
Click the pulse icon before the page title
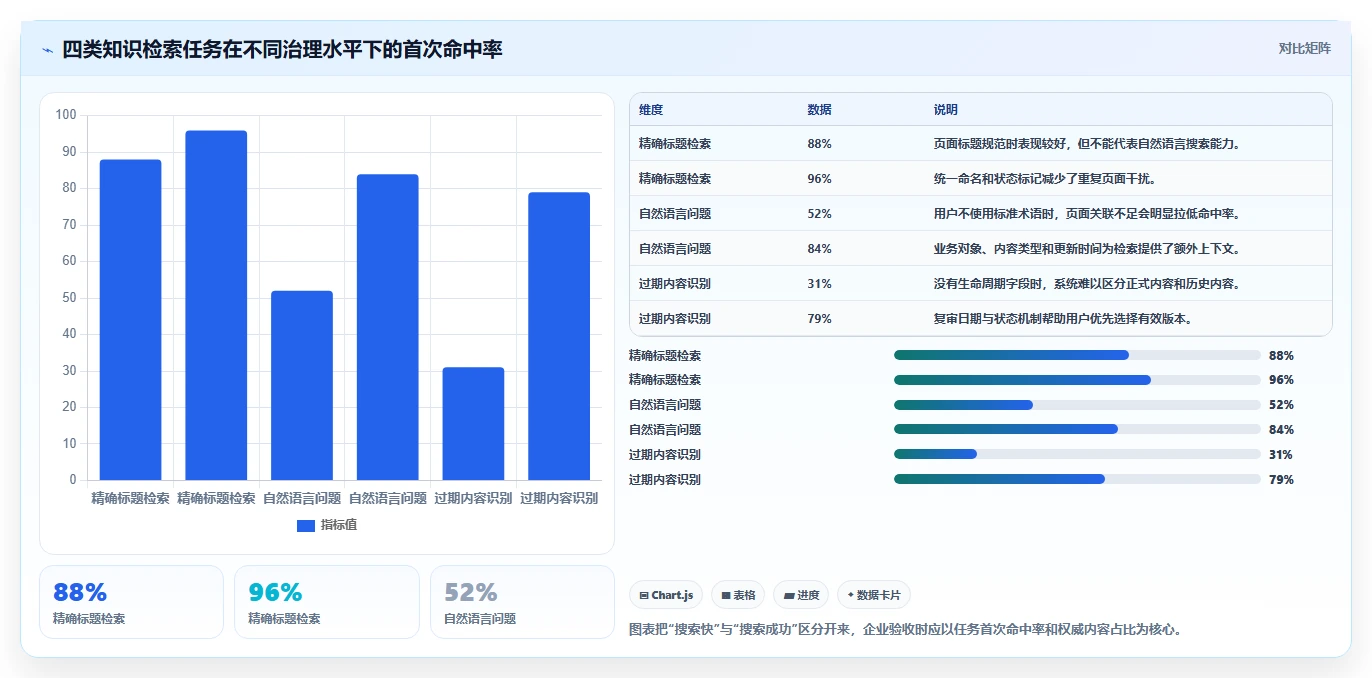click(47, 50)
